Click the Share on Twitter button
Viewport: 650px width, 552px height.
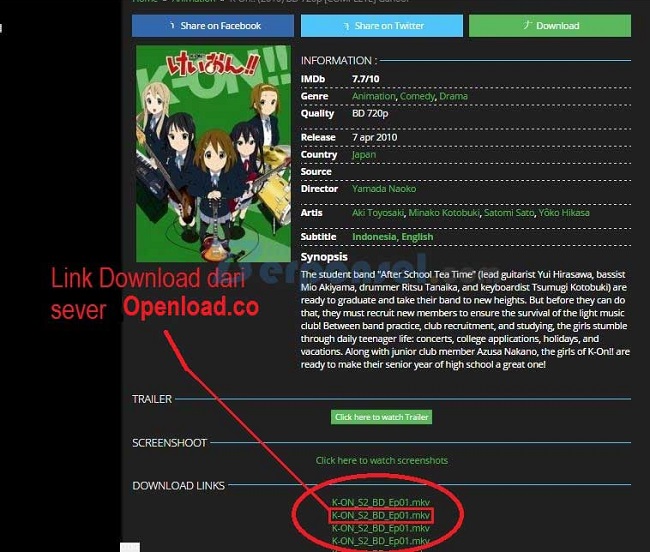(382, 26)
